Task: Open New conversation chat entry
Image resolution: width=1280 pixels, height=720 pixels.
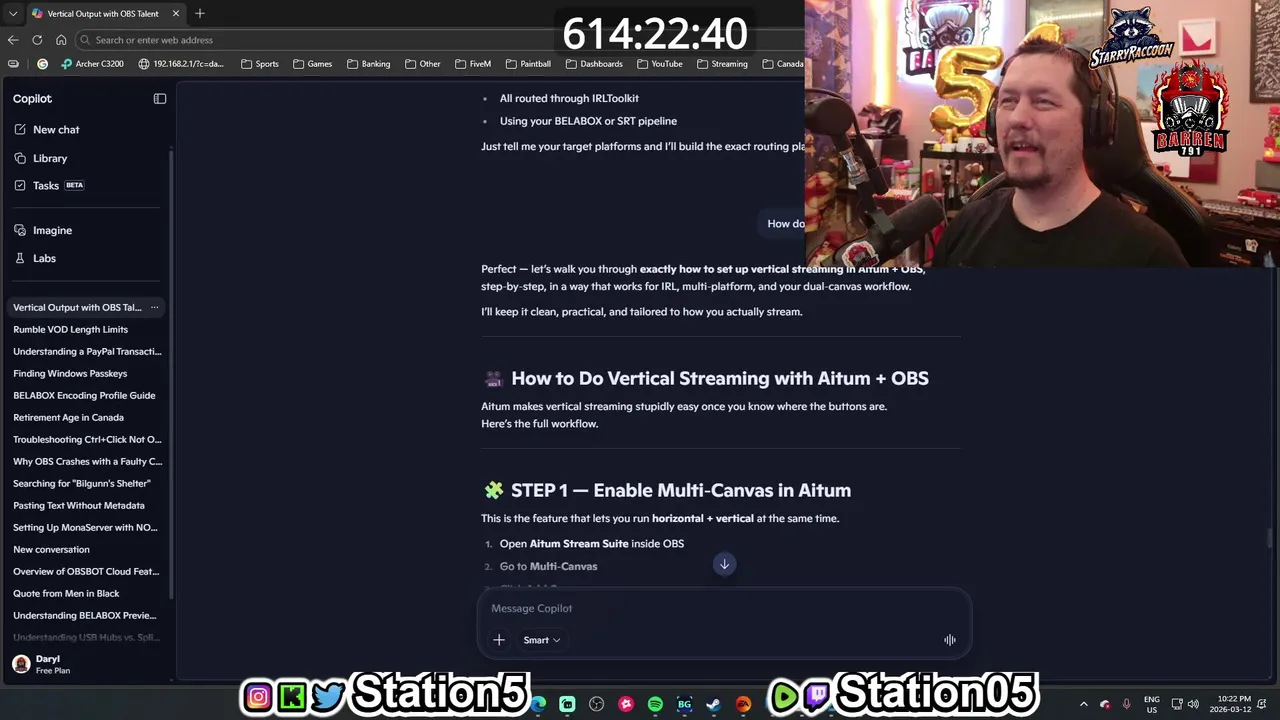Action: click(51, 549)
